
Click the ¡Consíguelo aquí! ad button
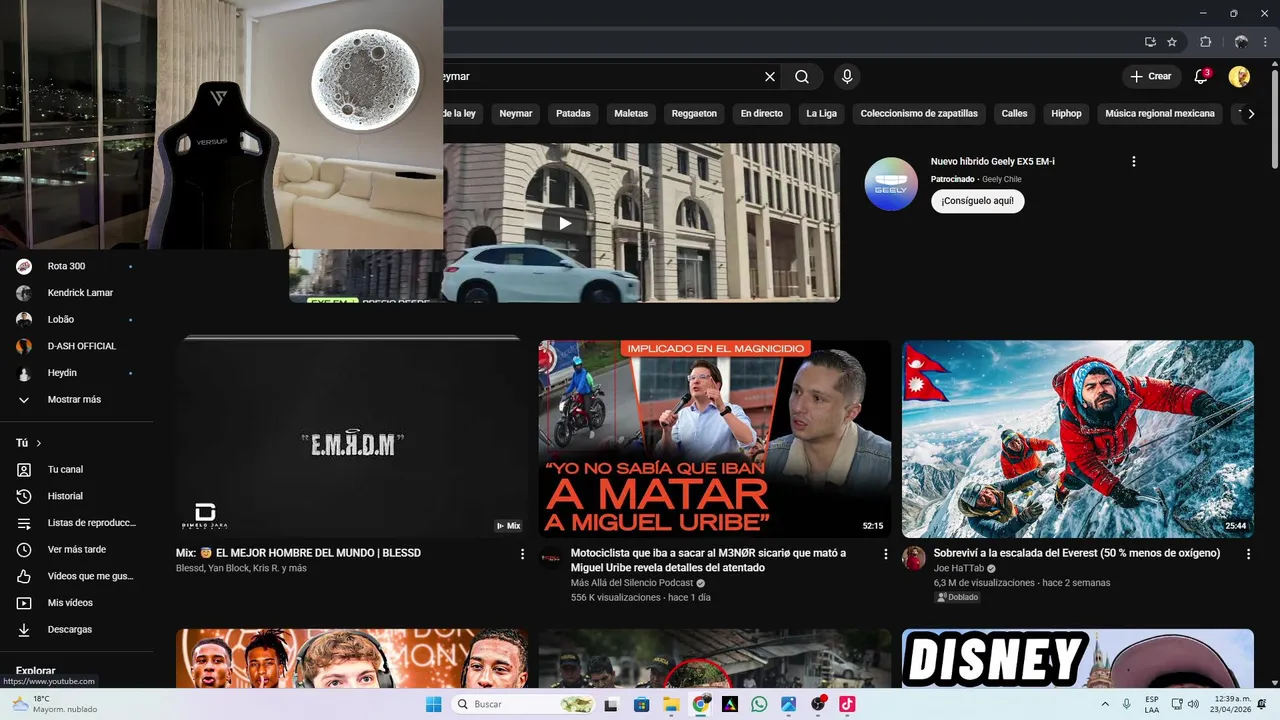[978, 201]
